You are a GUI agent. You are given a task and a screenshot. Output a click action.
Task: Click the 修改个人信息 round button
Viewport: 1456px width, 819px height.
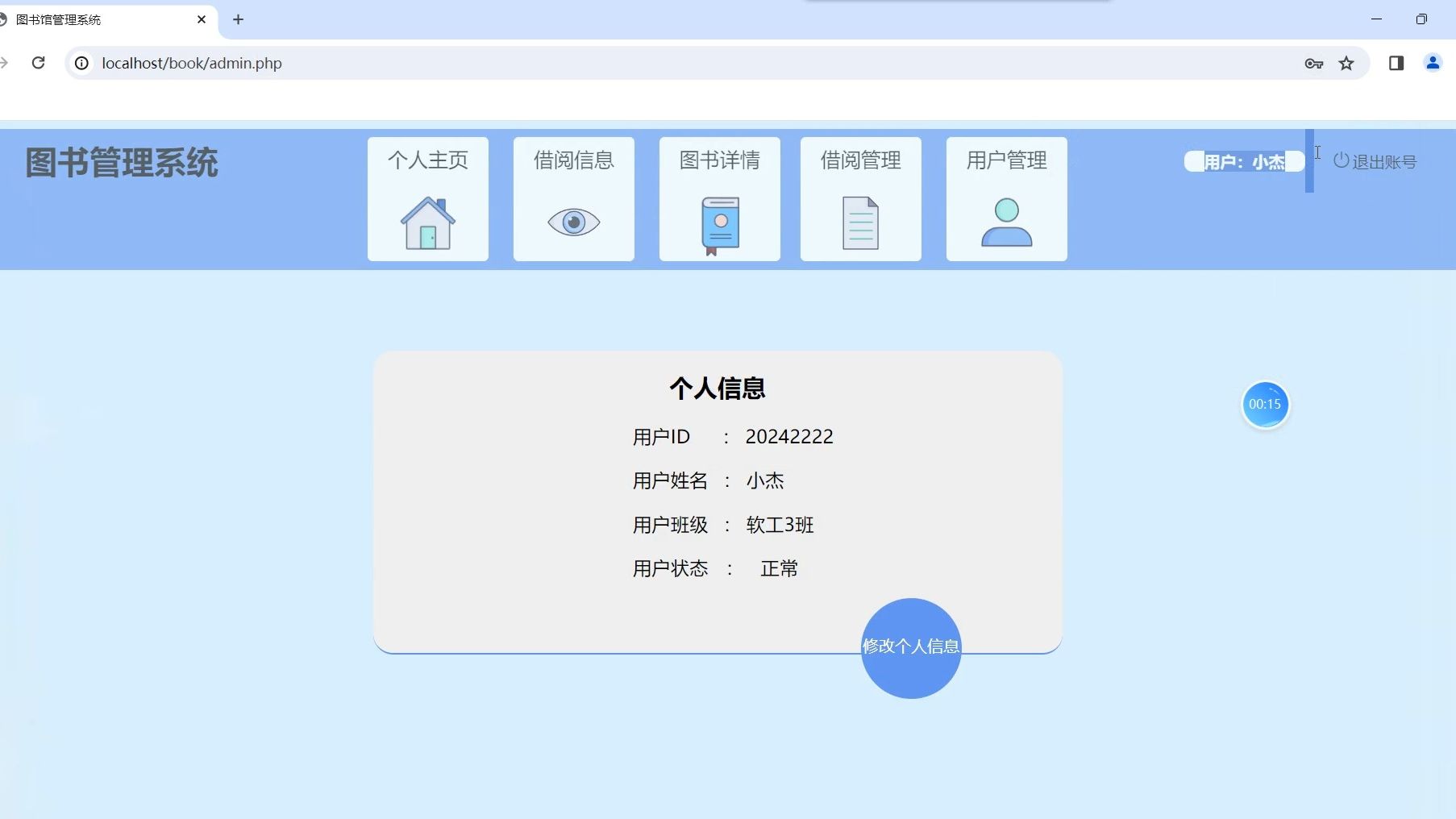[x=911, y=648]
